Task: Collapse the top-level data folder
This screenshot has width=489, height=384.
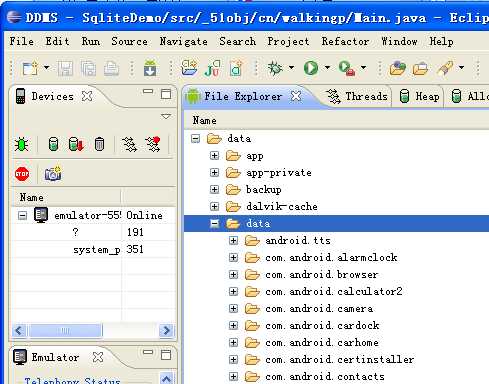Action: pyautogui.click(x=196, y=138)
